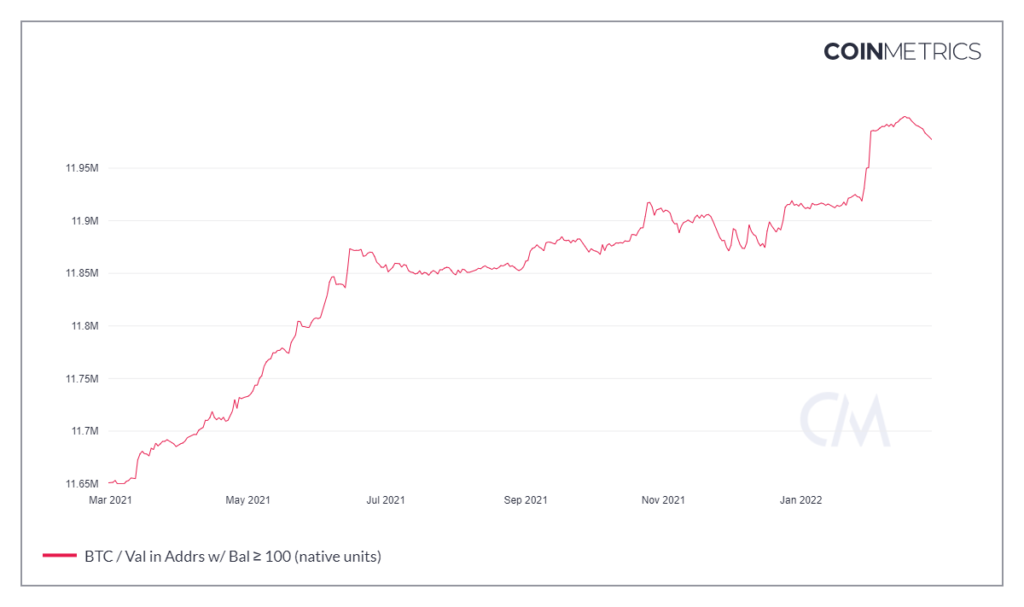Click the CM watermark on the chart

point(844,420)
